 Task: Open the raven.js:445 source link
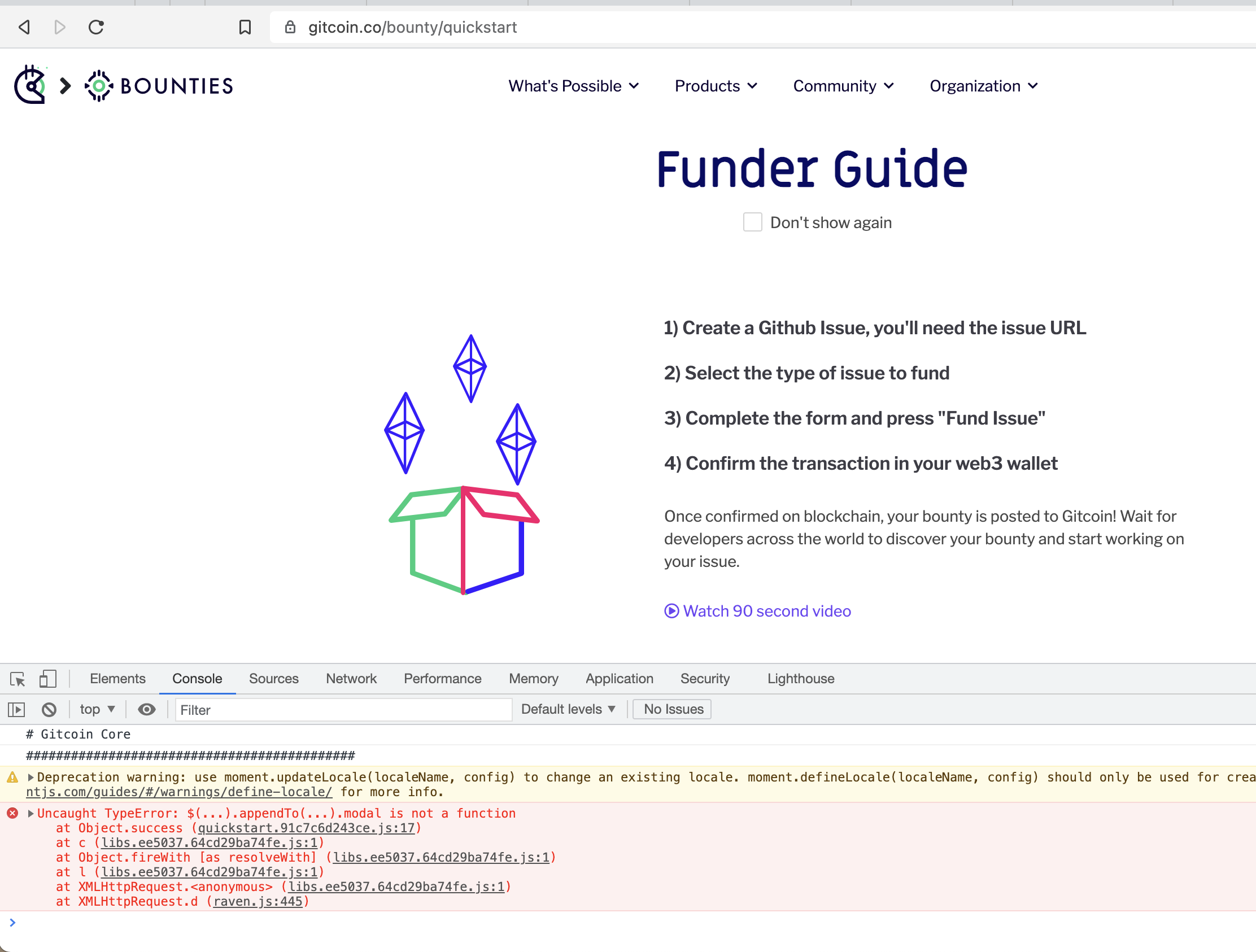point(258,902)
